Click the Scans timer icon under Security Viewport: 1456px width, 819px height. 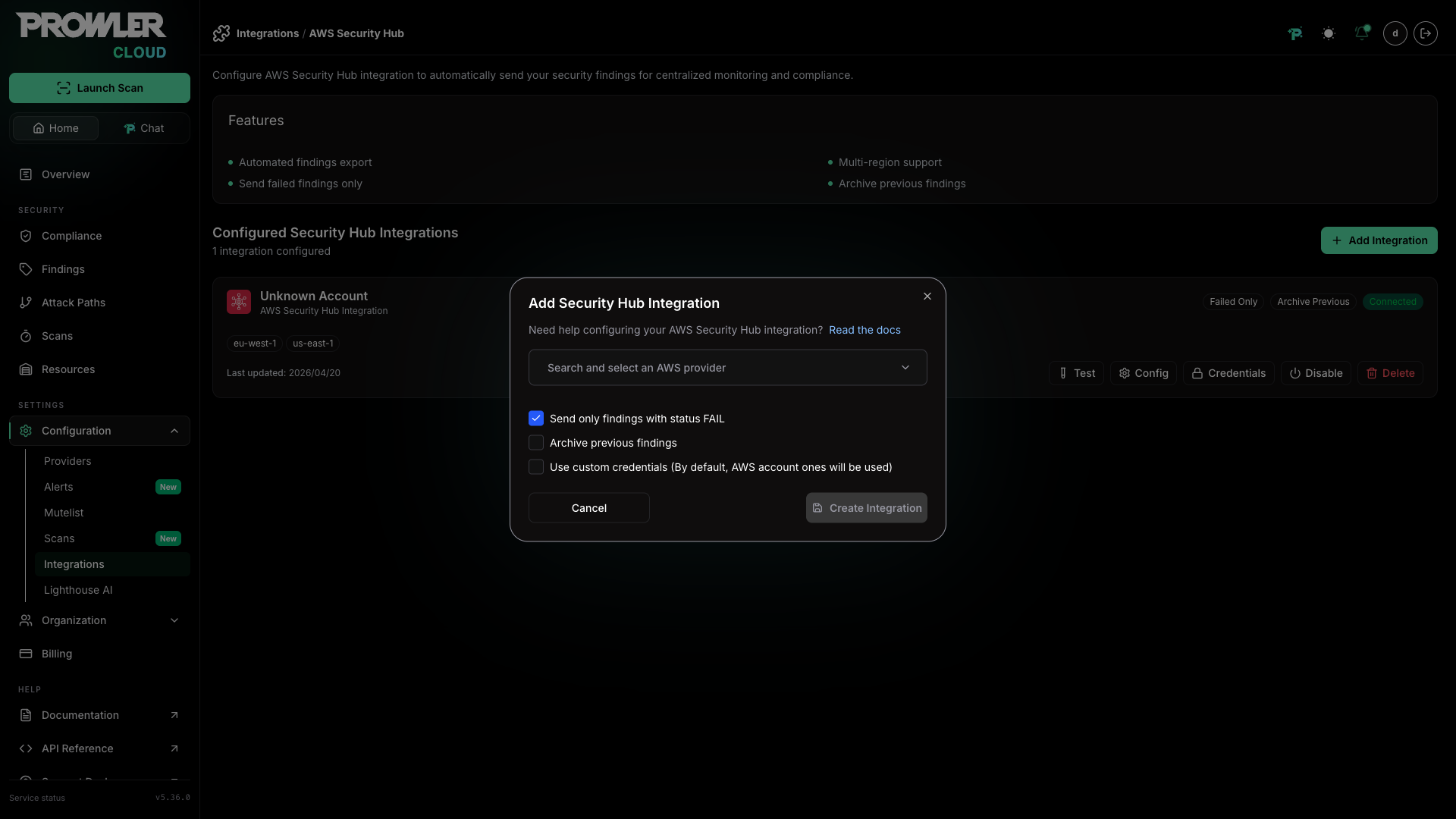[26, 336]
